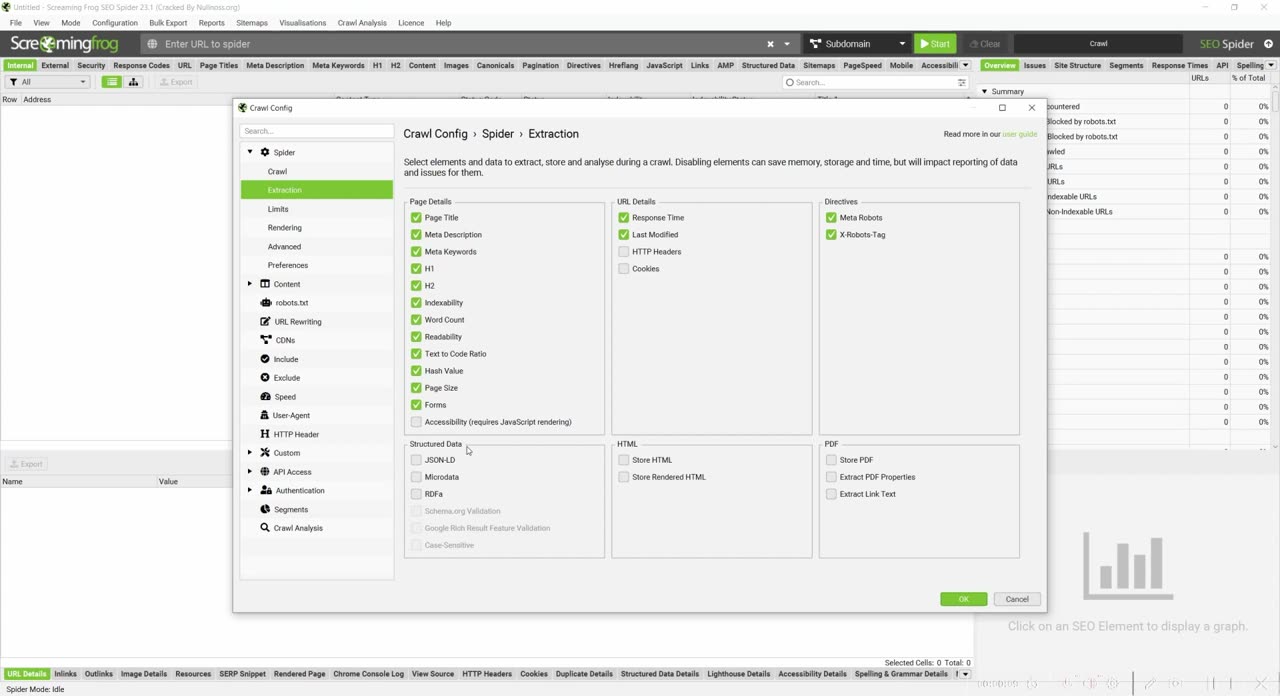The height and width of the screenshot is (696, 1280).
Task: Click the Exclude cross icon
Action: click(x=265, y=378)
